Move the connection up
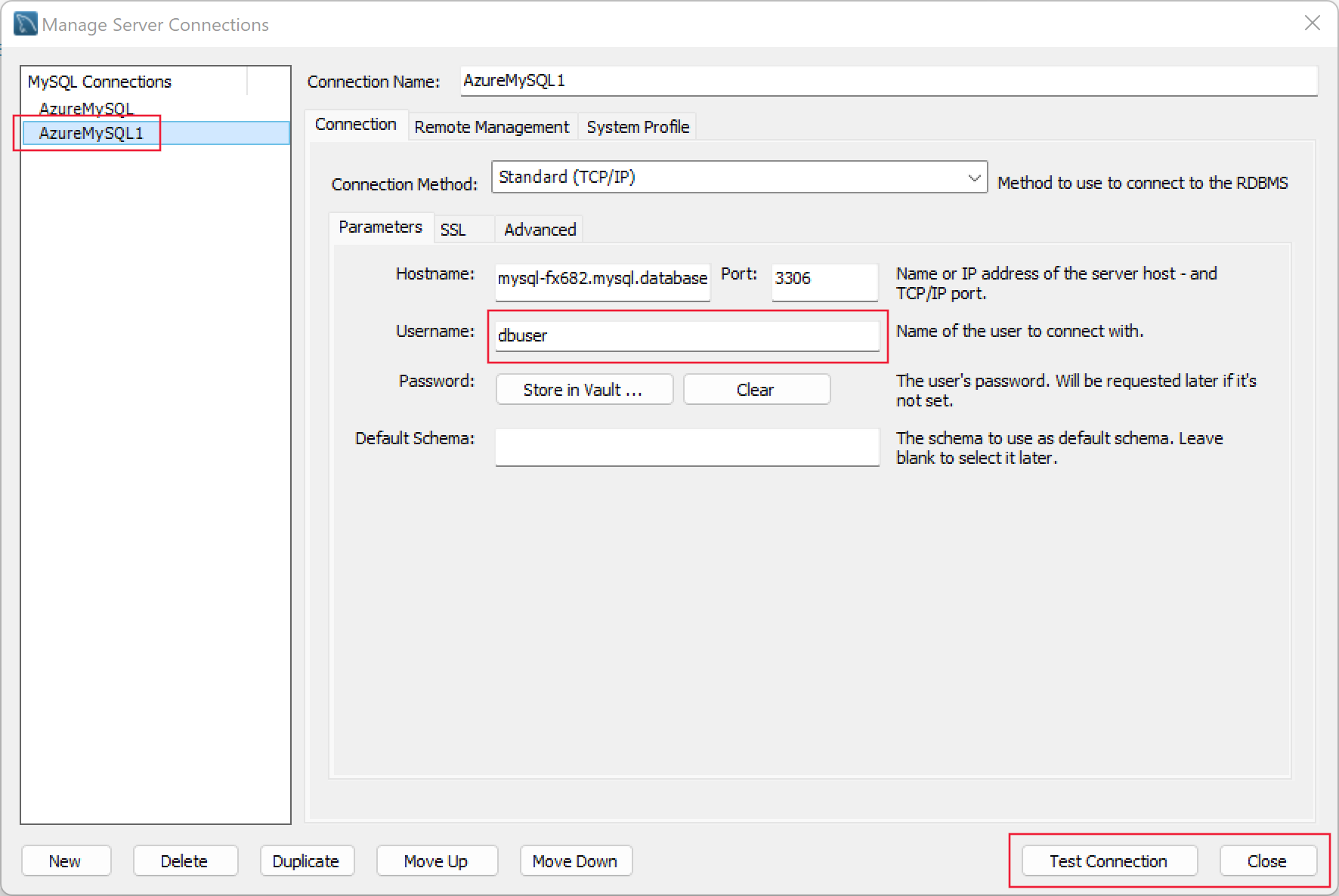This screenshot has height=896, width=1339. [437, 861]
